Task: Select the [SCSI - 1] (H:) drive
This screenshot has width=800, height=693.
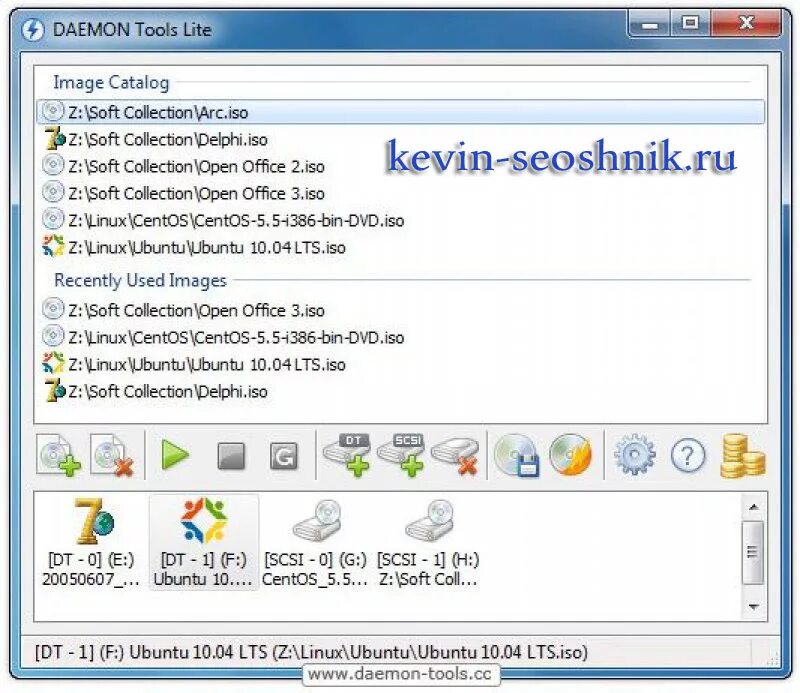Action: pos(428,542)
